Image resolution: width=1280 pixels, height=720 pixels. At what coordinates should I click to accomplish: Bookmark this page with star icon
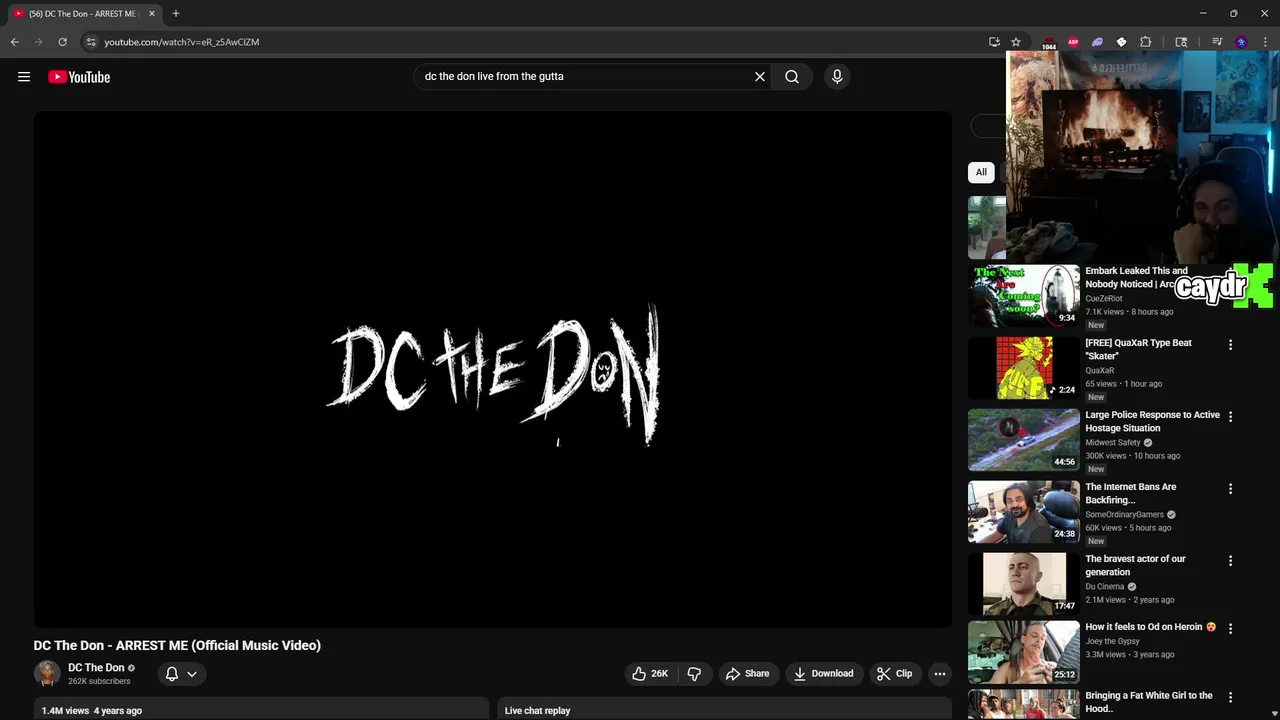point(1016,42)
